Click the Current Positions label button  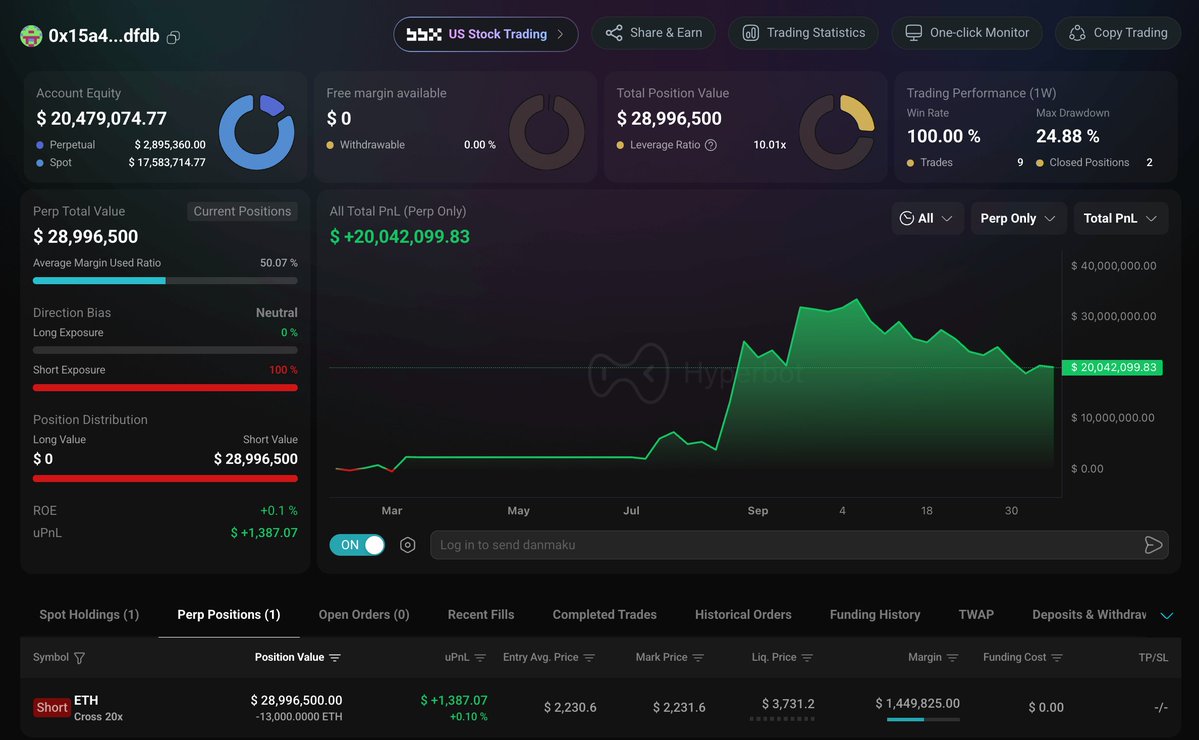tap(242, 212)
